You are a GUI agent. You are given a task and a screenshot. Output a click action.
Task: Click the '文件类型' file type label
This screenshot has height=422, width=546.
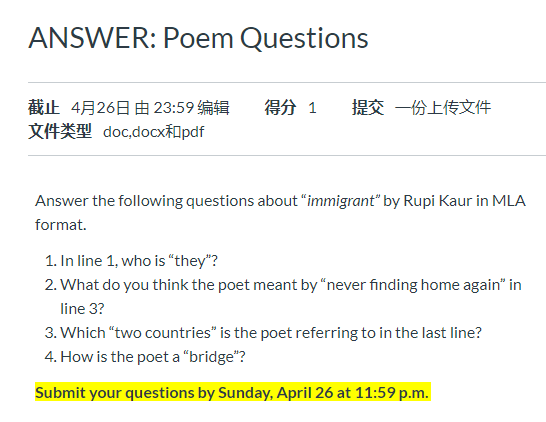pyautogui.click(x=60, y=132)
